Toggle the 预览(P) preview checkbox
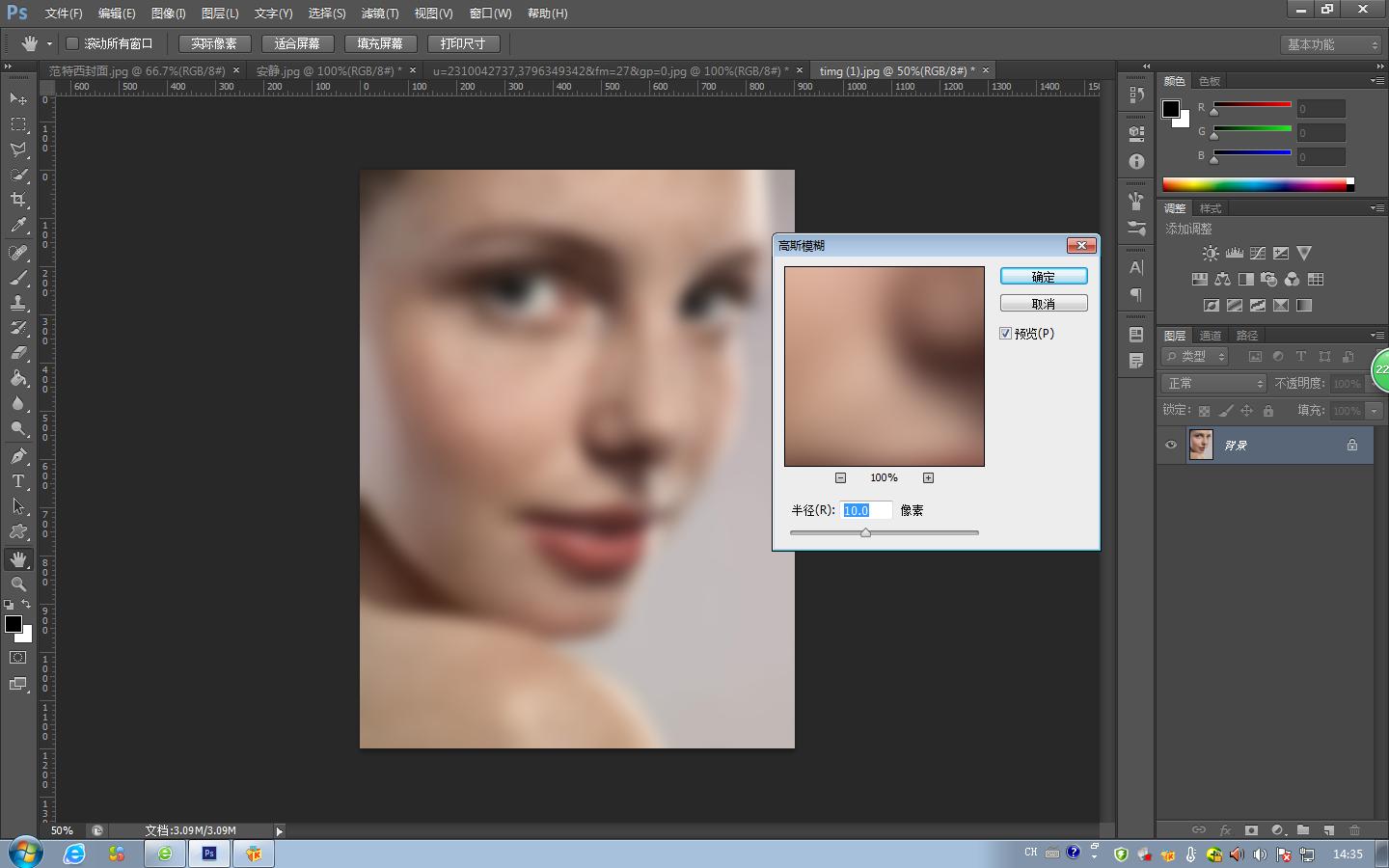This screenshot has height=868, width=1389. (x=1006, y=334)
